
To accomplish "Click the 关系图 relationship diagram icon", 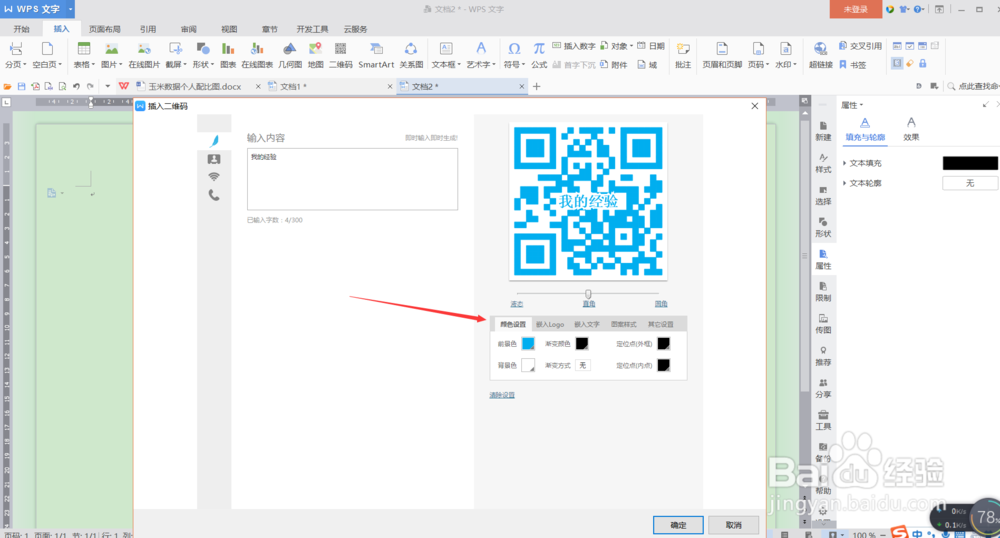I will (411, 55).
